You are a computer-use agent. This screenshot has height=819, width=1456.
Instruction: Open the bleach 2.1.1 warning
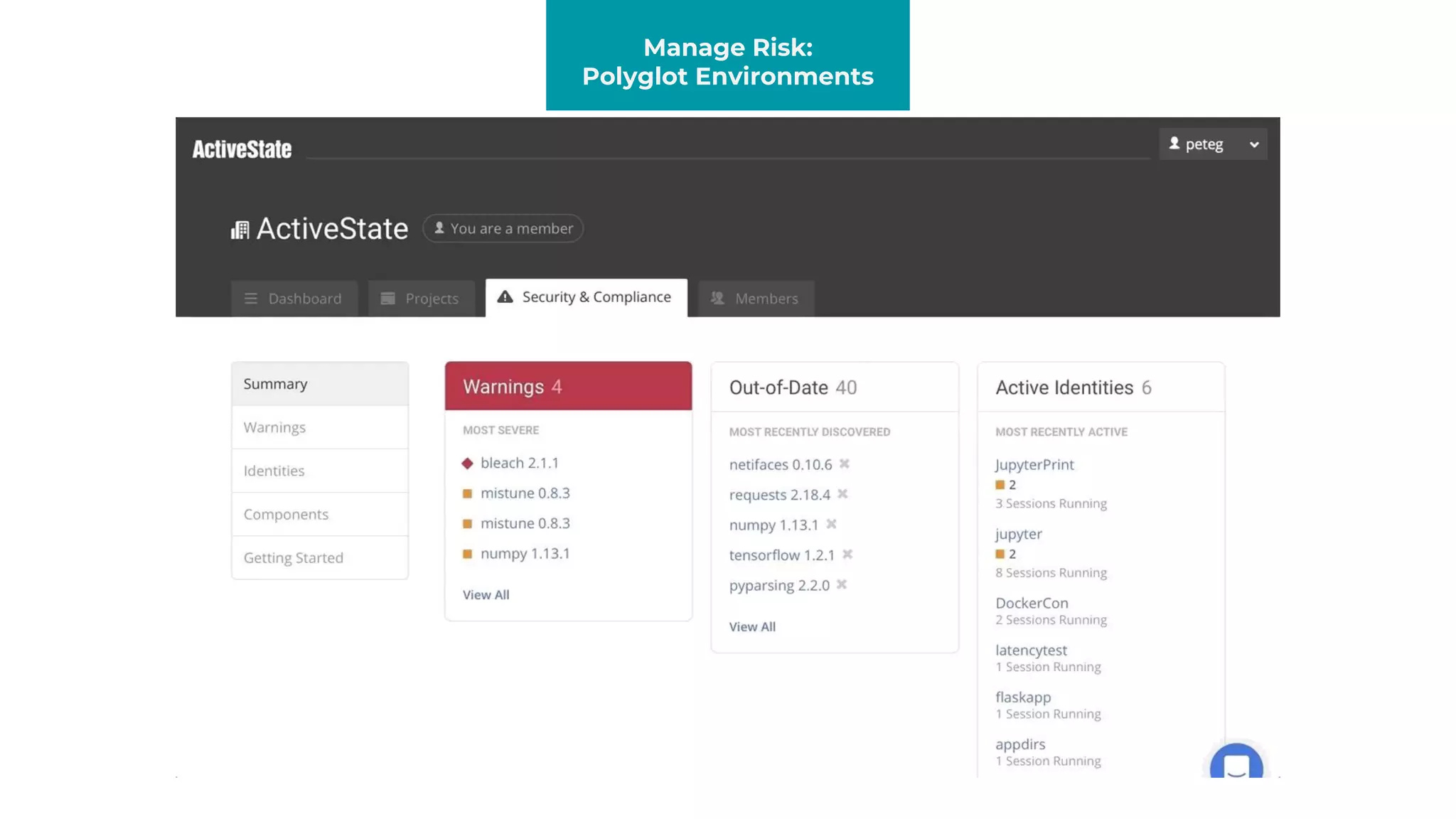[520, 463]
